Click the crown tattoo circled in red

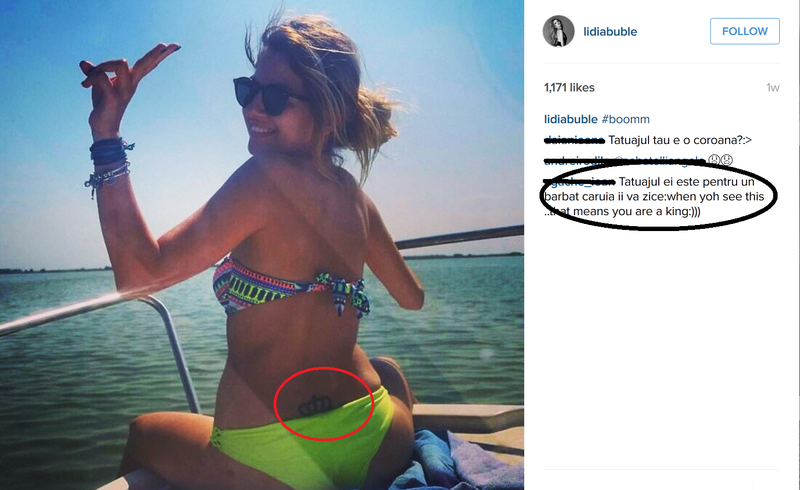(x=314, y=405)
